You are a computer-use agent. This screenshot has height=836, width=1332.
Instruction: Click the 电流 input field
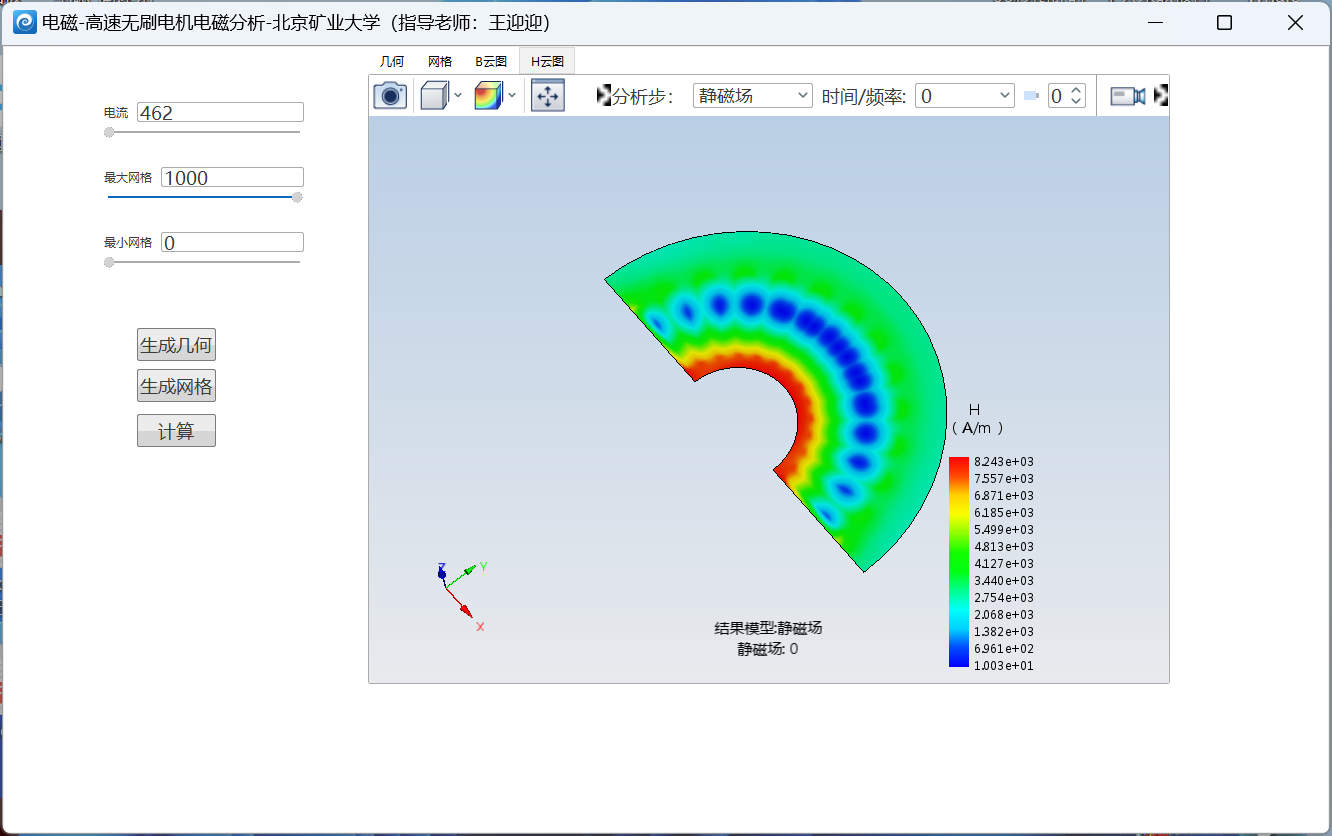pyautogui.click(x=220, y=113)
